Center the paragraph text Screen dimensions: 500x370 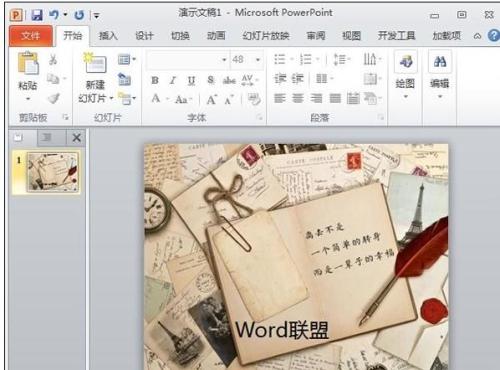coord(298,98)
